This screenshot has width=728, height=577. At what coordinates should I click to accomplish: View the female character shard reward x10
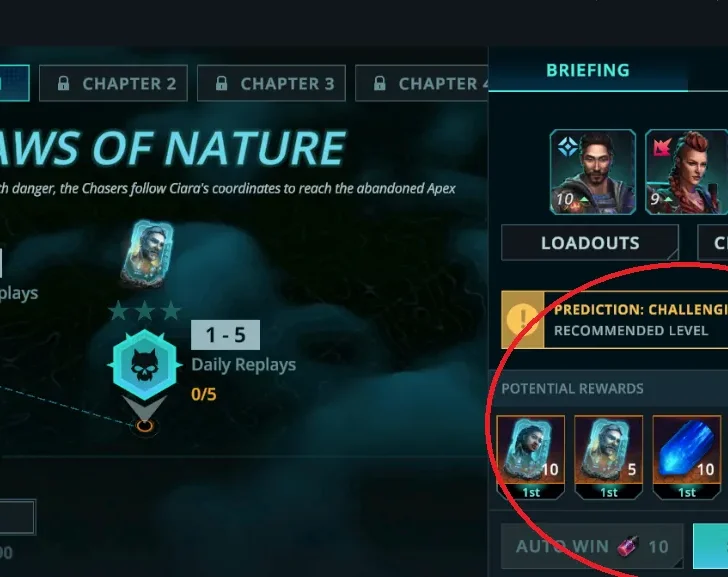pos(531,457)
